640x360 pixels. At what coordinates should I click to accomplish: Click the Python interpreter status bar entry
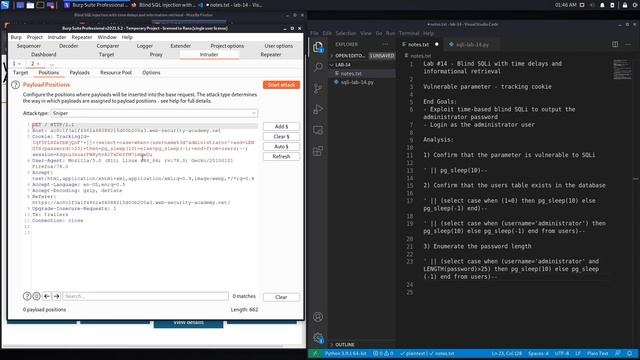click(x=345, y=353)
